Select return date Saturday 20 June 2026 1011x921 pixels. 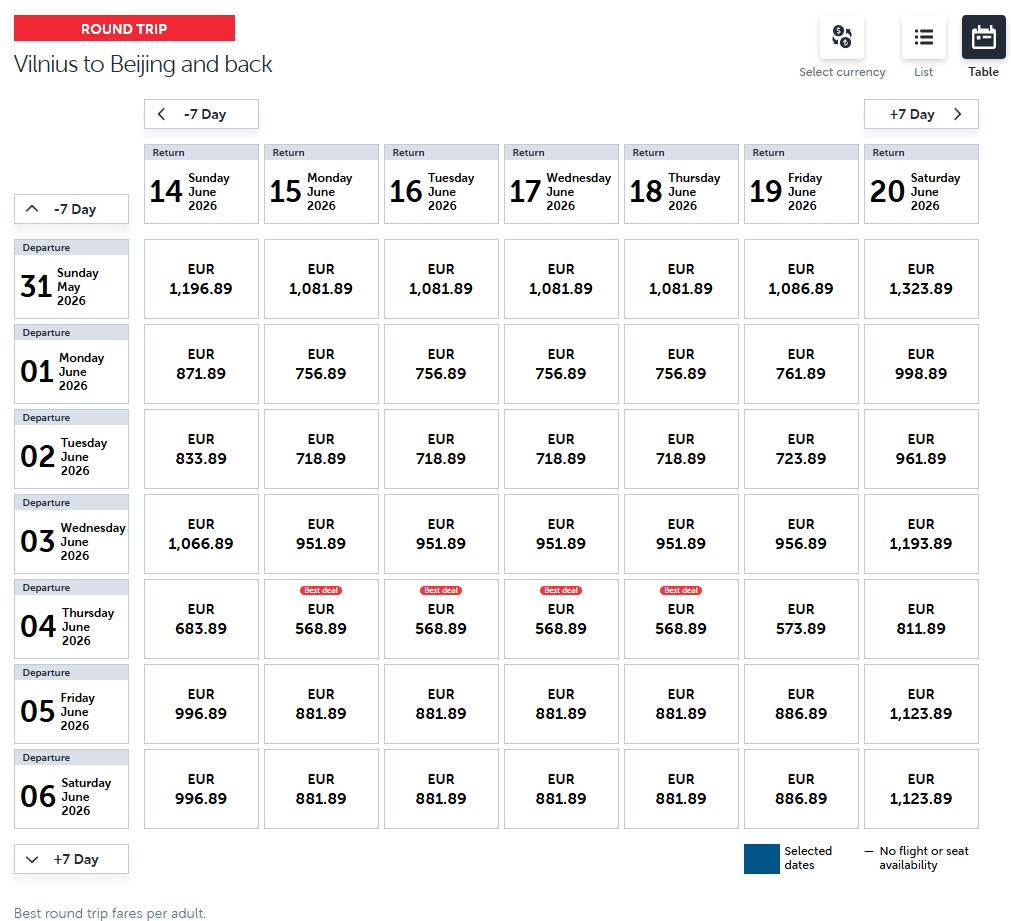pyautogui.click(x=921, y=184)
